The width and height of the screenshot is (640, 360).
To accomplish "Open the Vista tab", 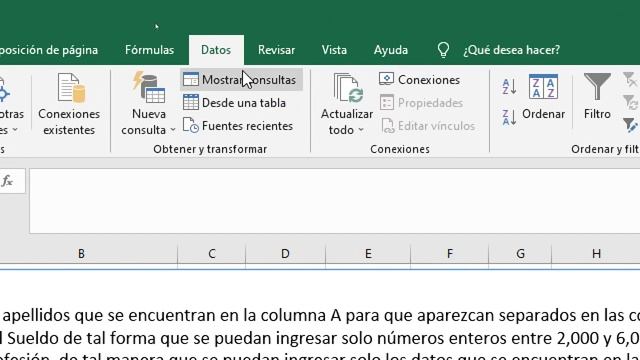I will coord(334,50).
